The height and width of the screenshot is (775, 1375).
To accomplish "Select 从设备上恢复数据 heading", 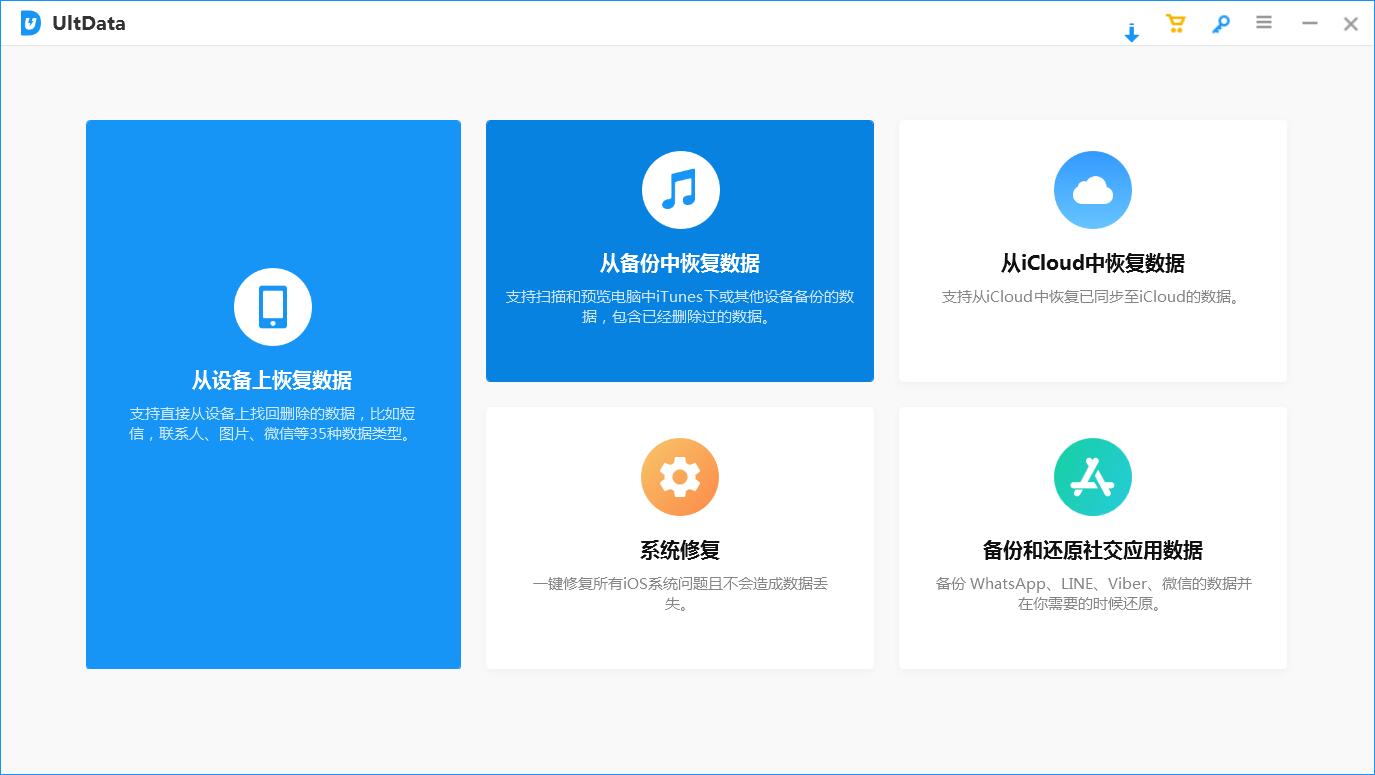I will pyautogui.click(x=272, y=380).
